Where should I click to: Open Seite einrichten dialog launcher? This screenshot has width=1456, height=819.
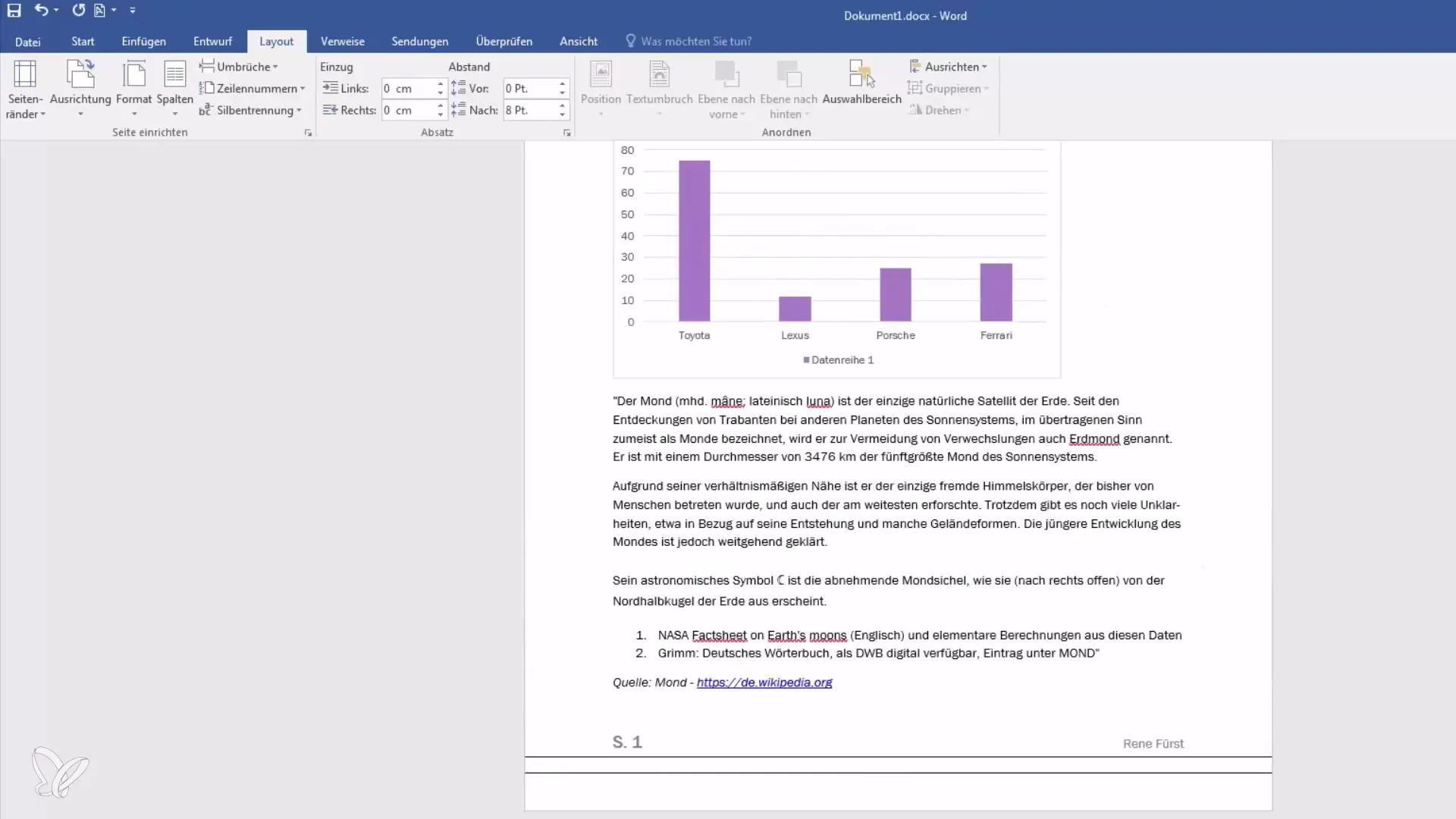(x=308, y=133)
